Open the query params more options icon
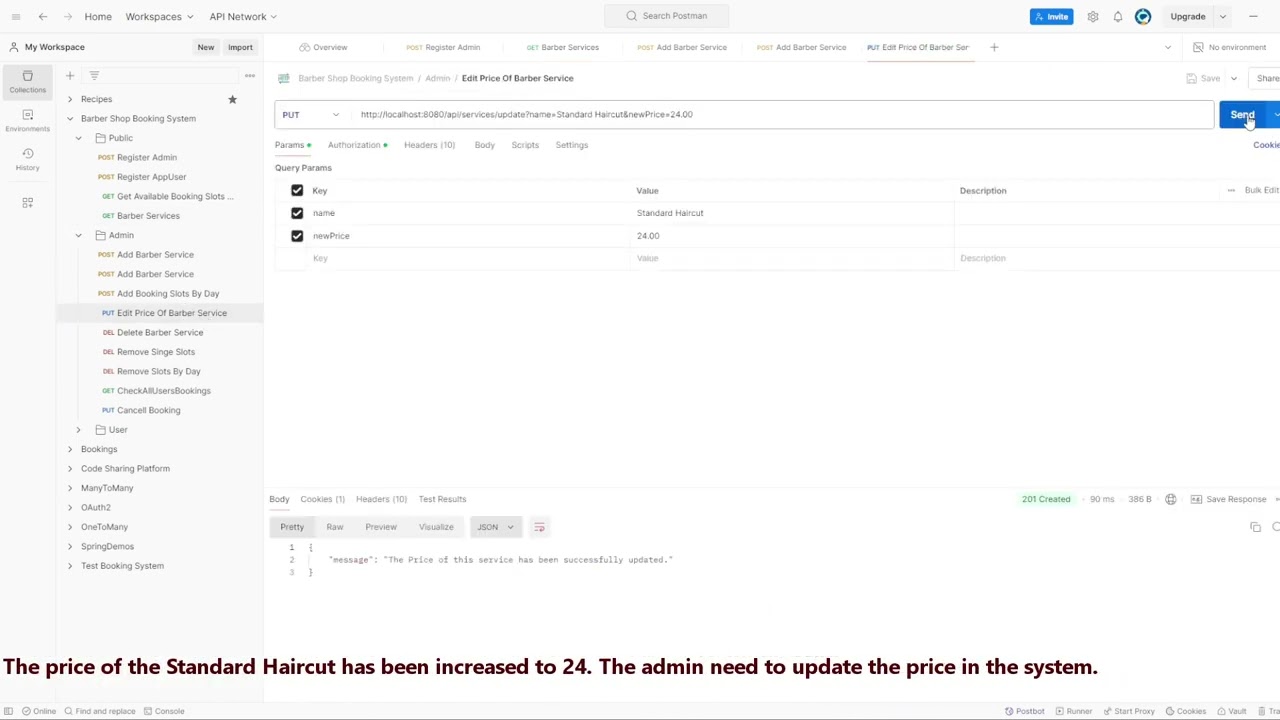The height and width of the screenshot is (720, 1280). pyautogui.click(x=1231, y=190)
